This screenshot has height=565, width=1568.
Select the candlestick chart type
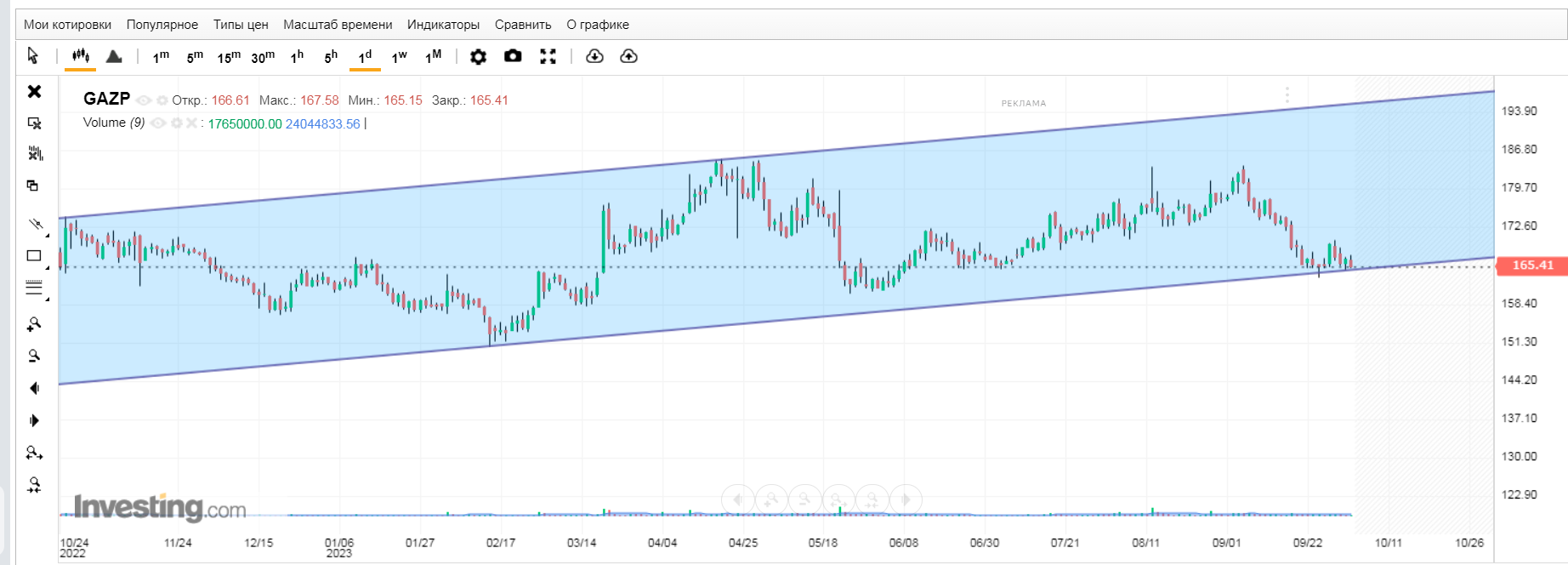pos(81,56)
